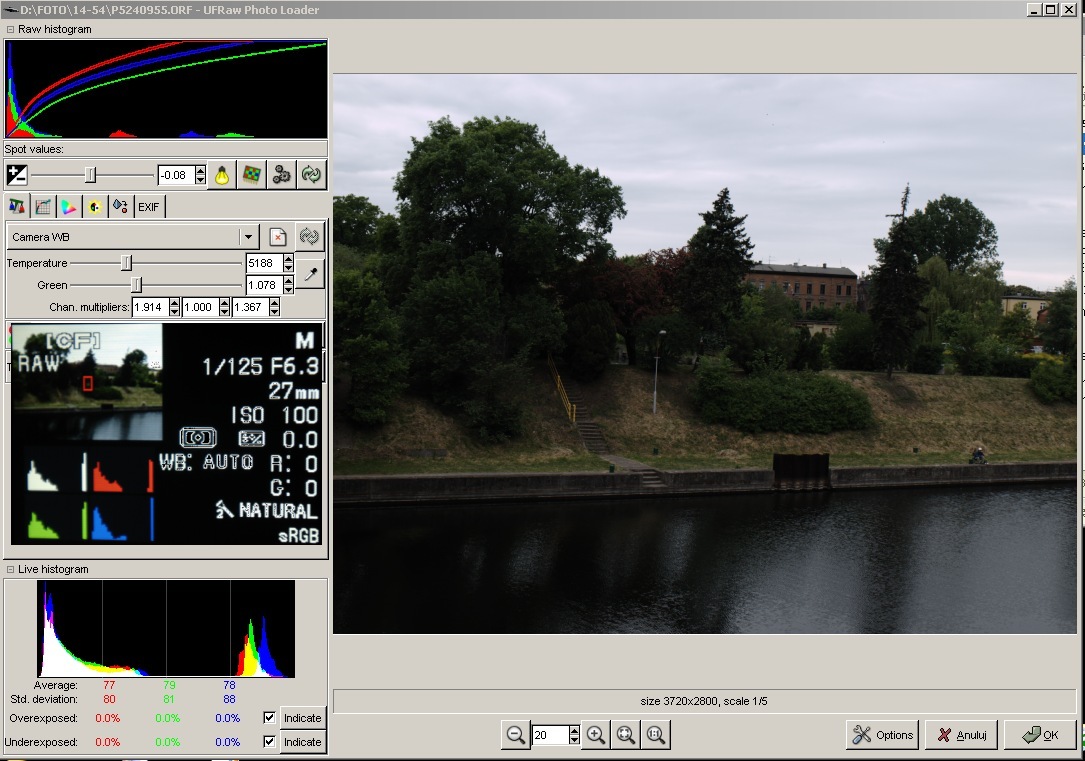
Task: Click the color grid clip-highlights icon
Action: point(252,175)
